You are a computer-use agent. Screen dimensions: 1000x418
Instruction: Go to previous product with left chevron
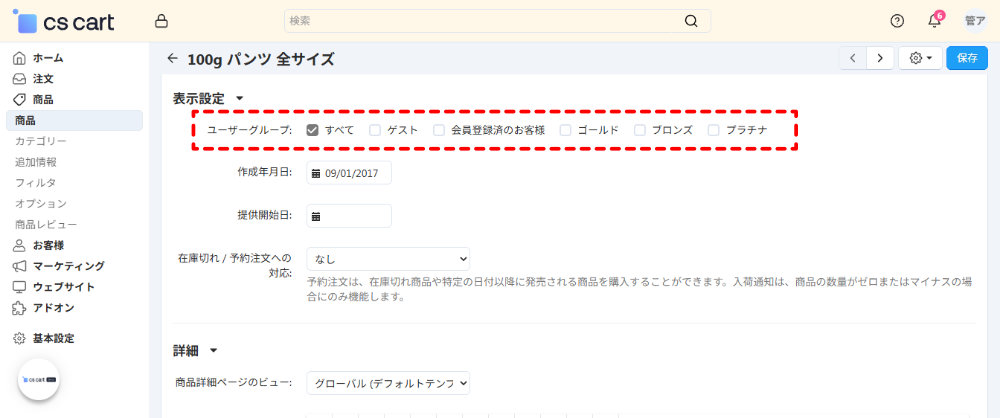[x=852, y=58]
